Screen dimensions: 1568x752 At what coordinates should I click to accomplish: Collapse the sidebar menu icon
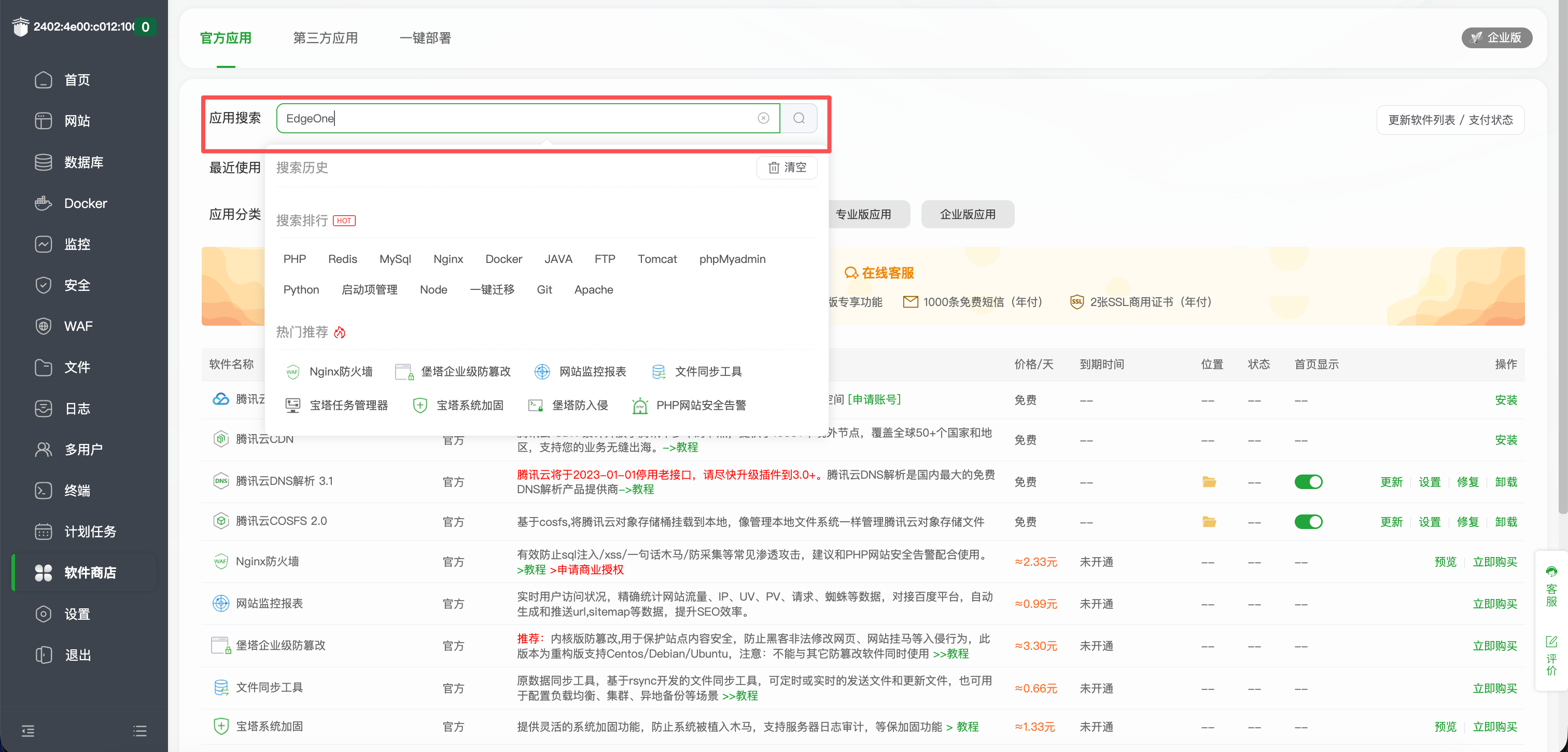coord(28,731)
